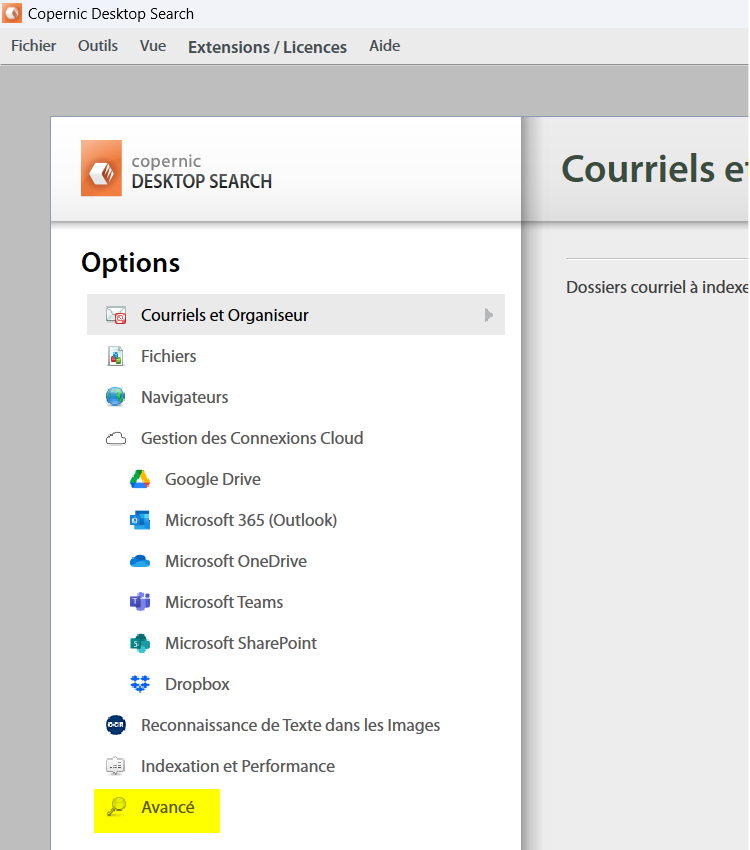Select Reconnaissance de Texte dans les Images

[x=290, y=725]
